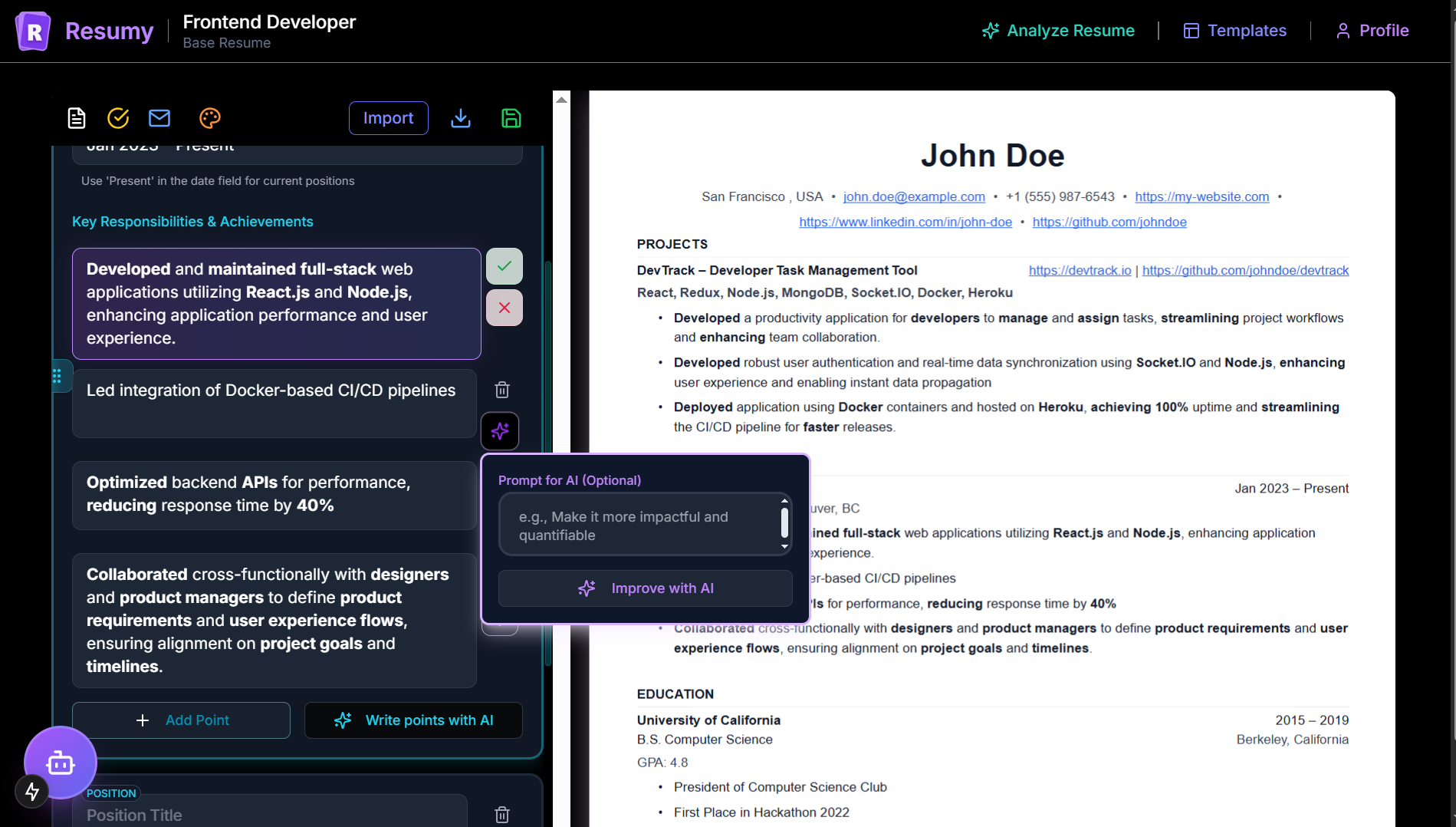Open the palette theme customizer
Screen dimensions: 1456x827
[209, 118]
